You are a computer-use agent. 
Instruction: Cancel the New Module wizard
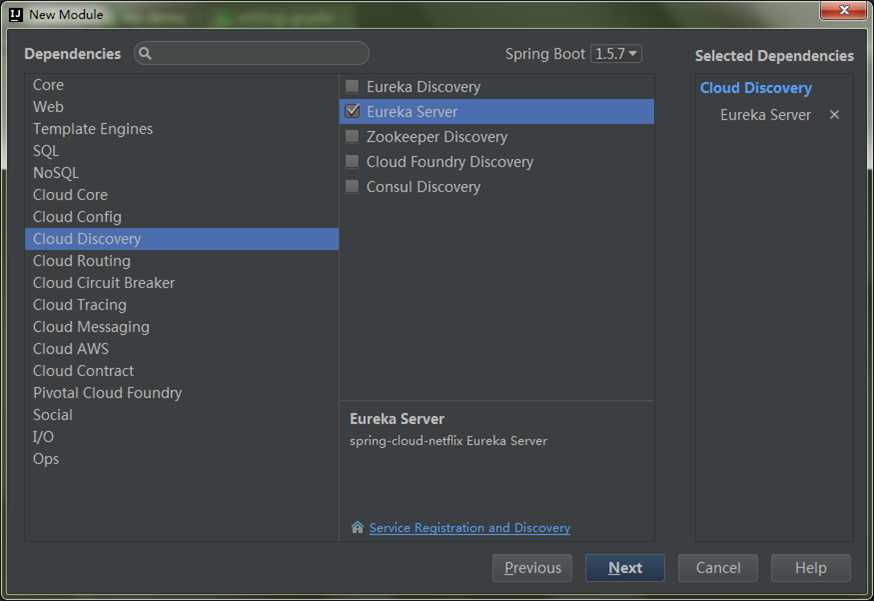point(718,568)
